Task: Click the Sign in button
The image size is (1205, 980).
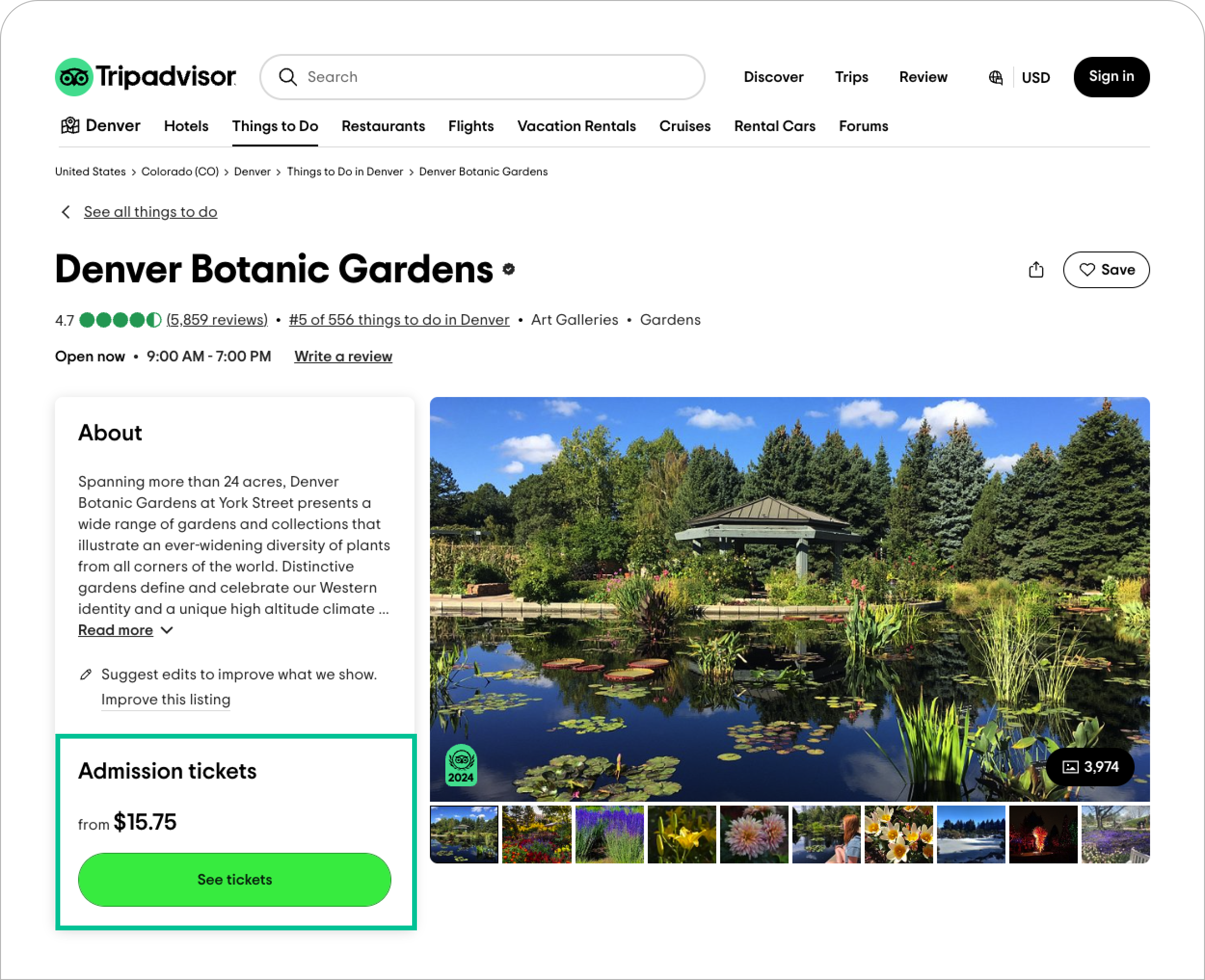Action: (1111, 77)
